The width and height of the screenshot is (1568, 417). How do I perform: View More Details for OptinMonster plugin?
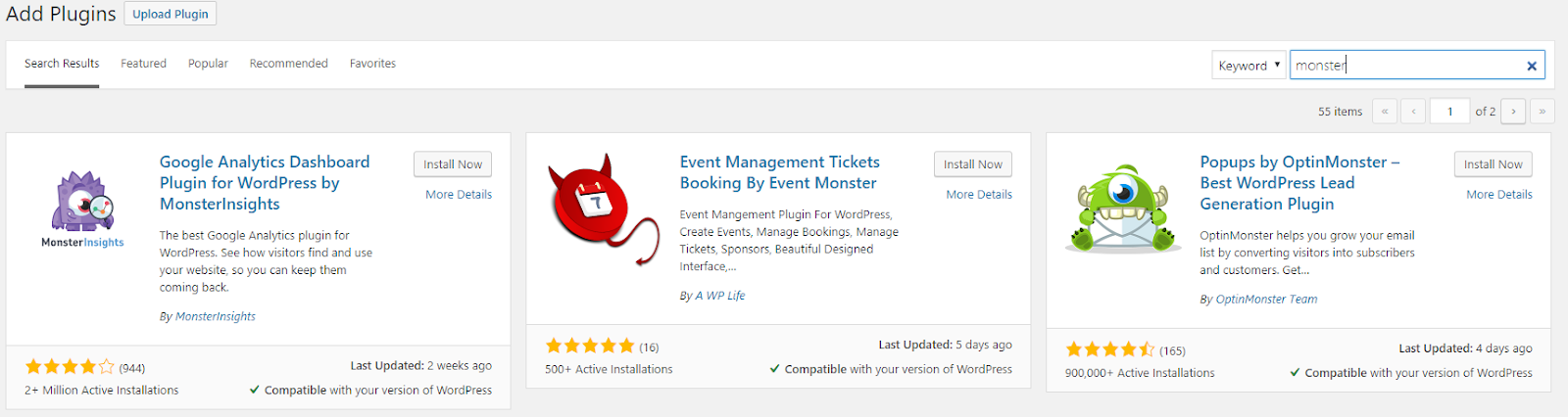pos(1499,195)
